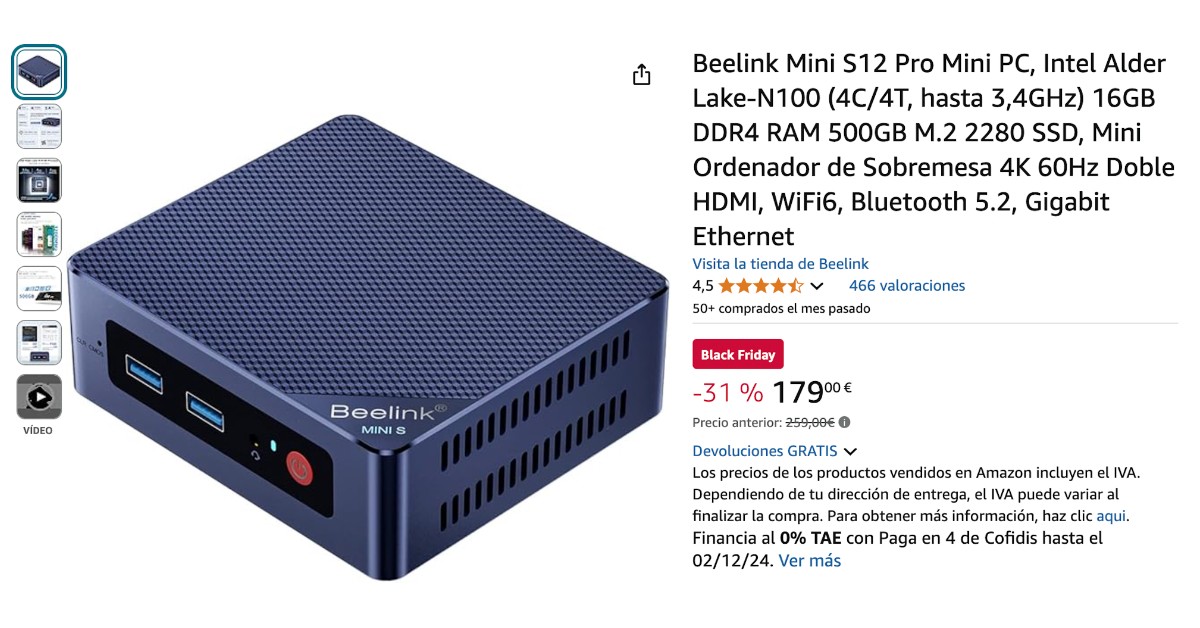Screen dimensions: 1200x628
Task: Open the 466 valoraciones reviews link
Action: tap(907, 285)
